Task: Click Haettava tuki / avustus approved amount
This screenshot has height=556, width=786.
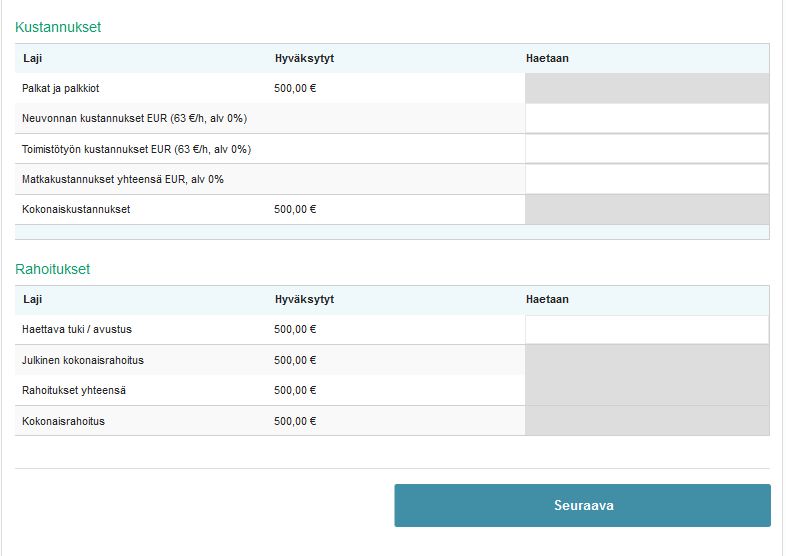Action: tap(295, 329)
